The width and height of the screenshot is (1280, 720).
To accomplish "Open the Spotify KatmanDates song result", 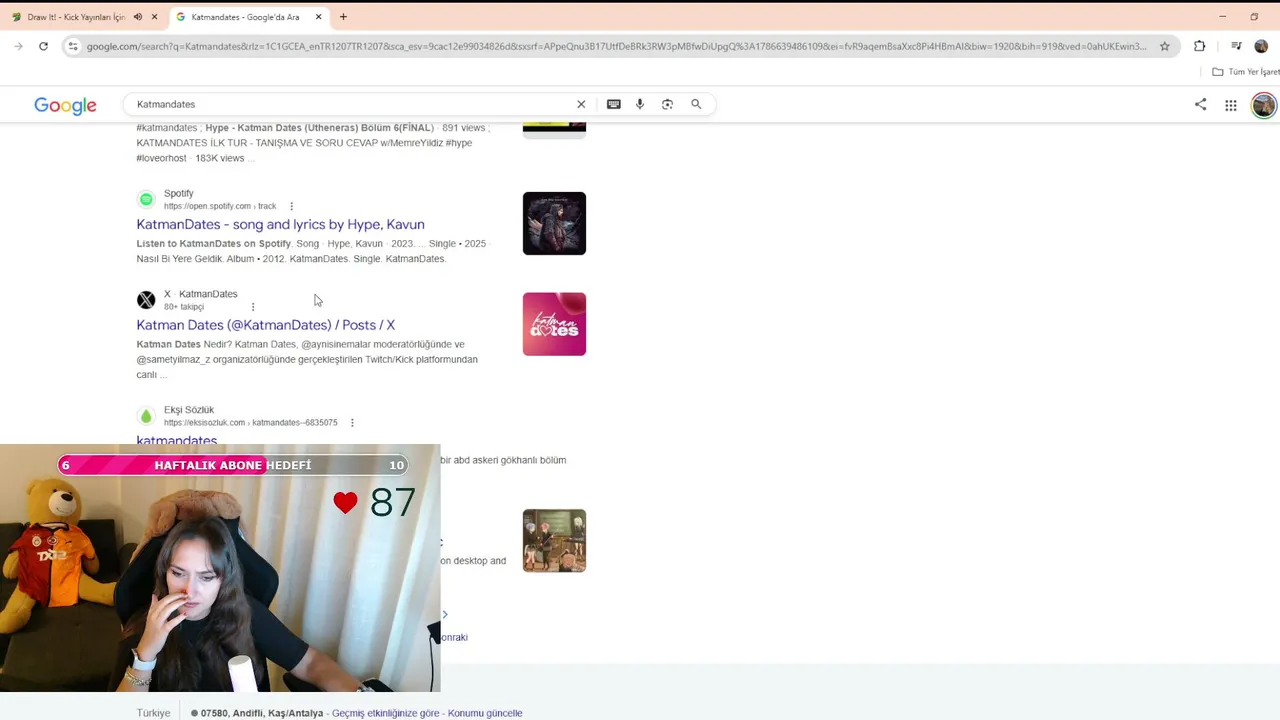I will click(280, 224).
